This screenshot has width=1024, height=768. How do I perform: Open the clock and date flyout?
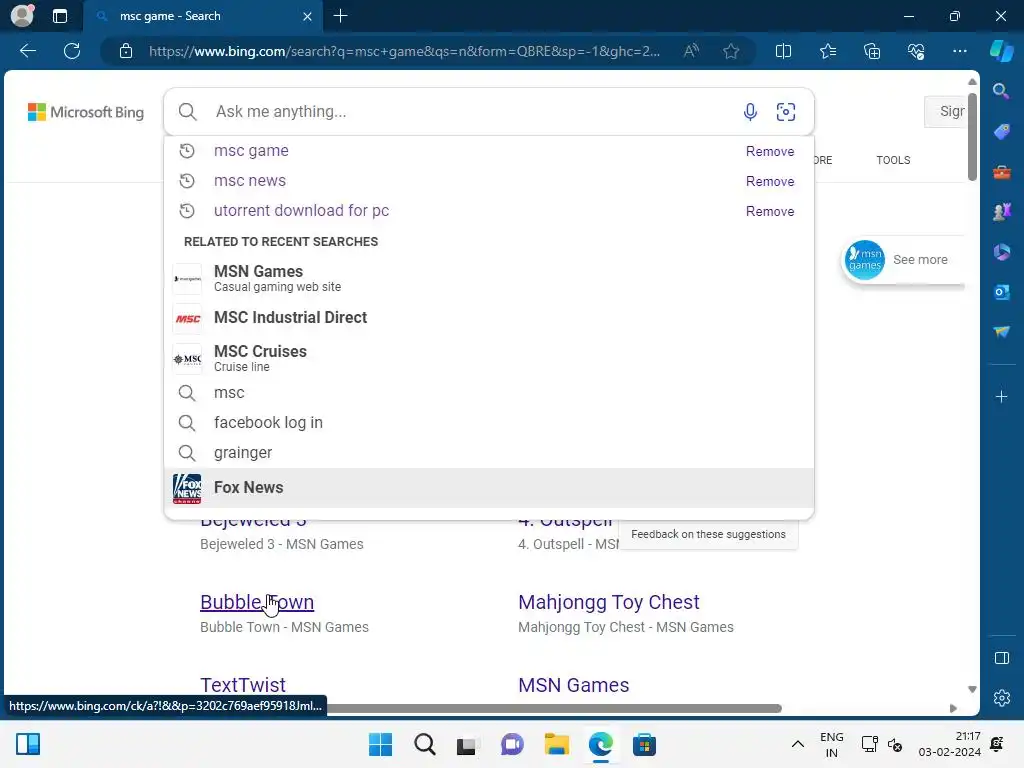click(949, 744)
